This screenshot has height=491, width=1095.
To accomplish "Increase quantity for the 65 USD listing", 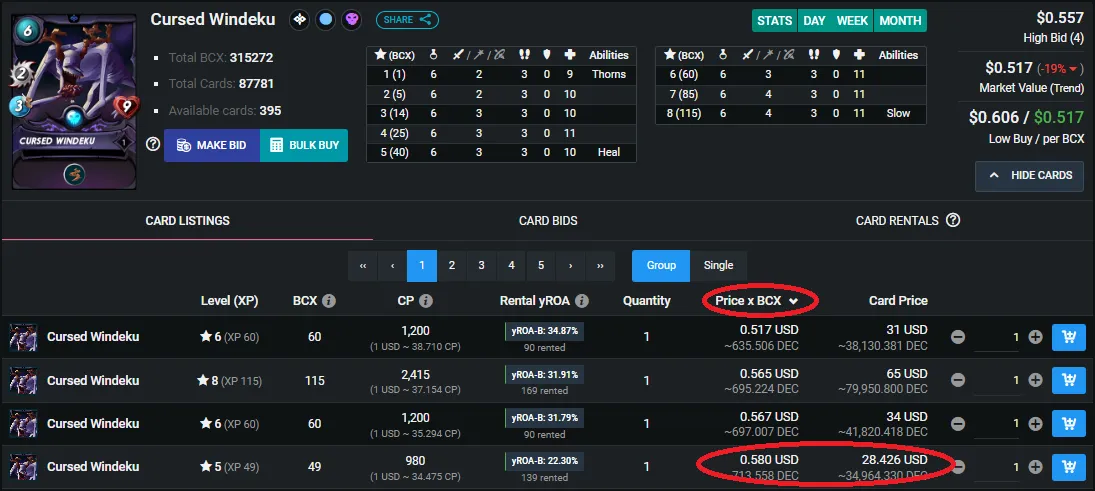I will 1036,381.
